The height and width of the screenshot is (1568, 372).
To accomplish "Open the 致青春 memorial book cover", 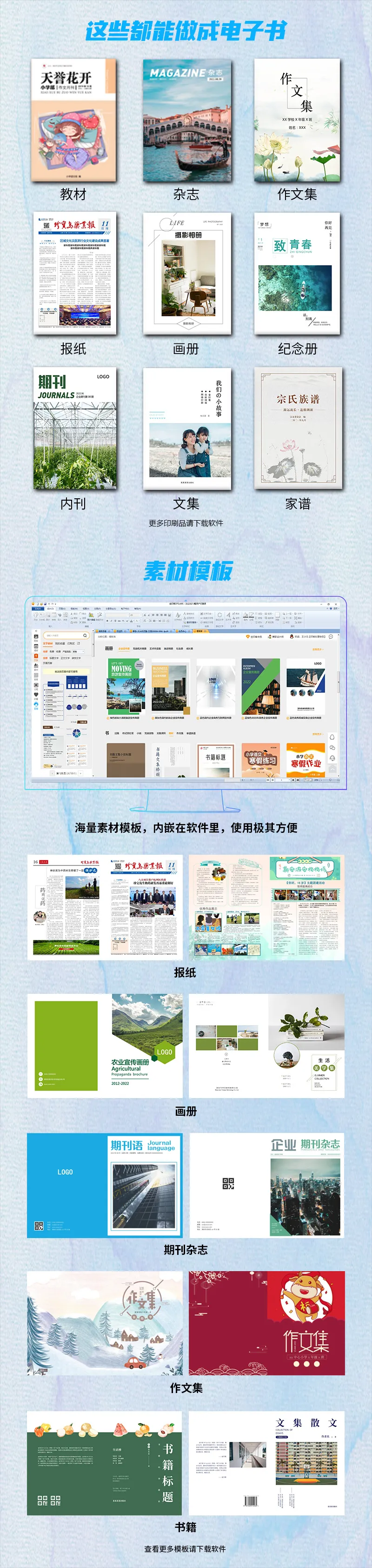I will (297, 273).
